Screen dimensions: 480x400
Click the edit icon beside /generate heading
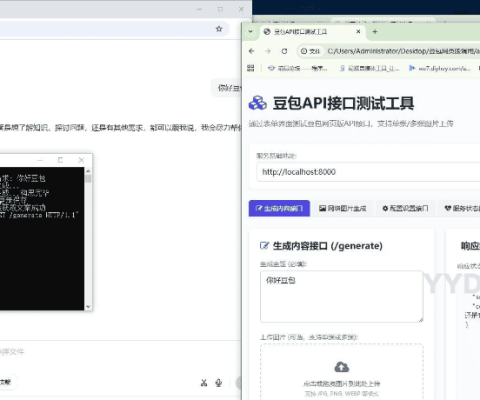(x=264, y=246)
